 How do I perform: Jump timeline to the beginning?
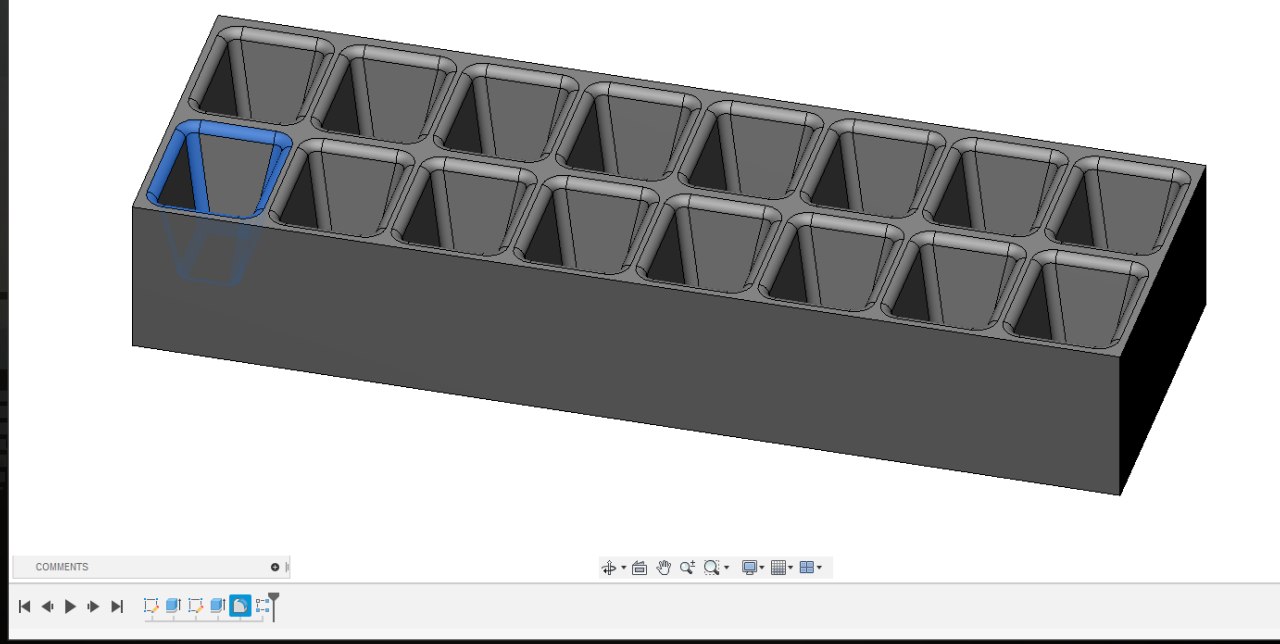point(25,606)
